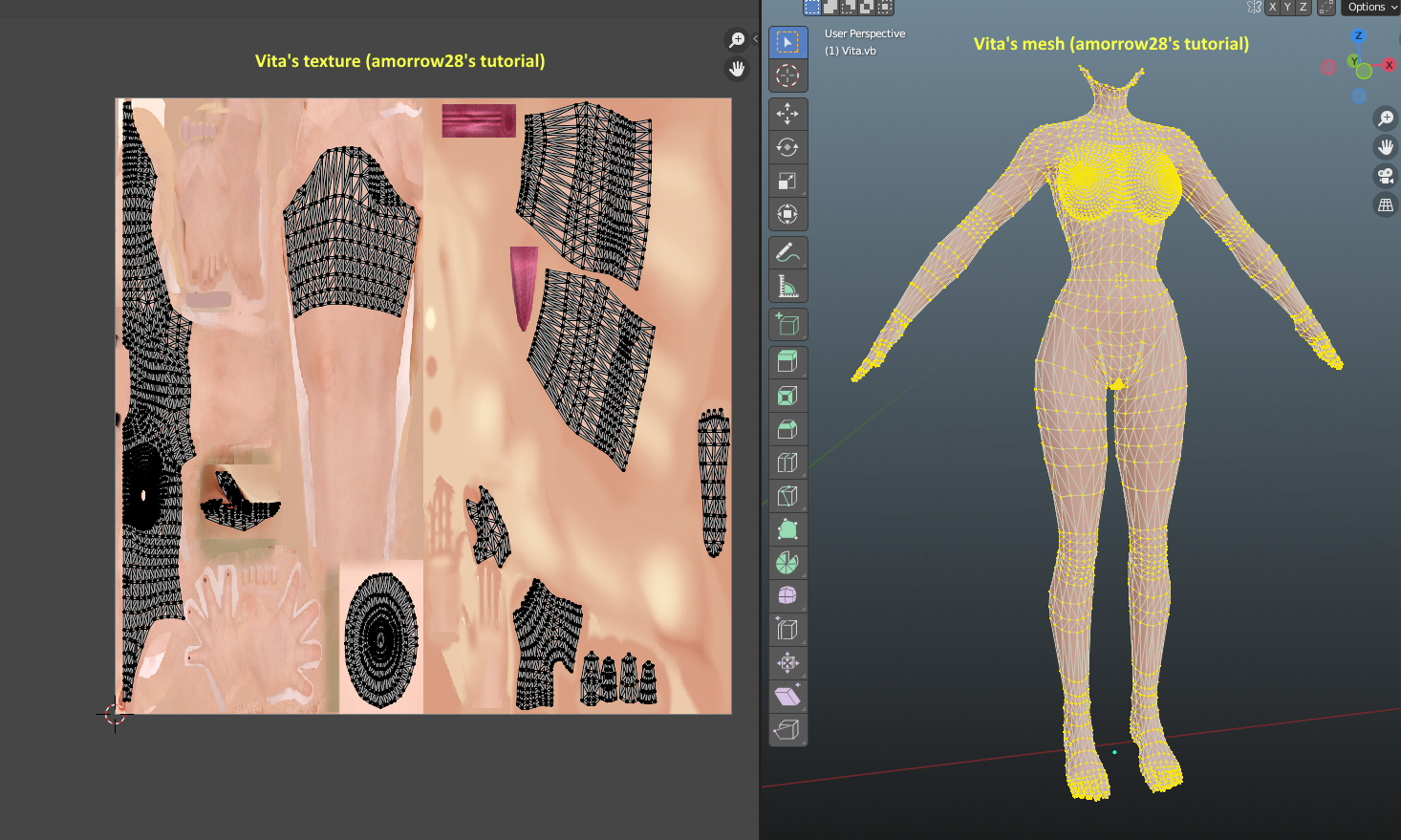Open the Options dropdown

pos(1371,7)
